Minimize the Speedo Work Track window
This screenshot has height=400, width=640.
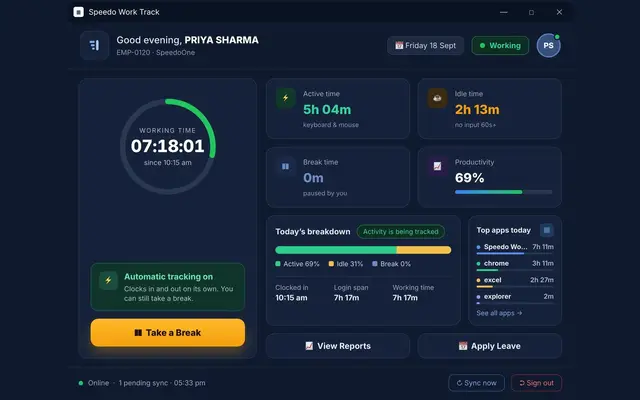click(x=504, y=12)
